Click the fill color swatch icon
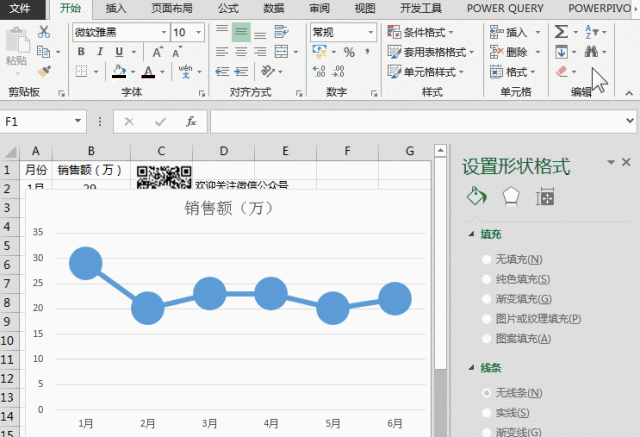Image resolution: width=640 pixels, height=437 pixels. click(119, 72)
